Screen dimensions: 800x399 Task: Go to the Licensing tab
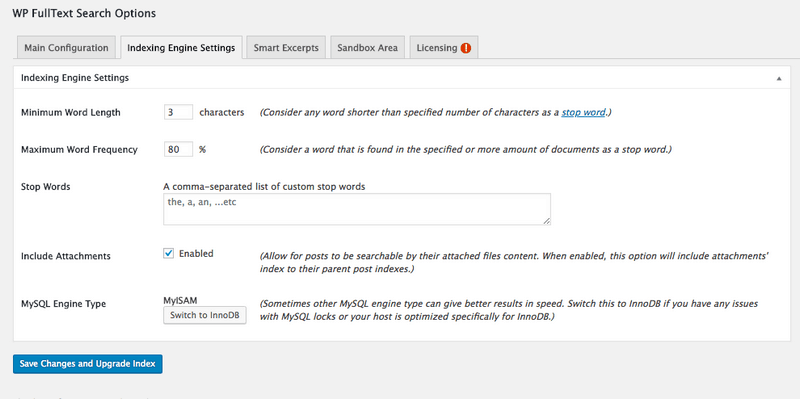(x=443, y=48)
